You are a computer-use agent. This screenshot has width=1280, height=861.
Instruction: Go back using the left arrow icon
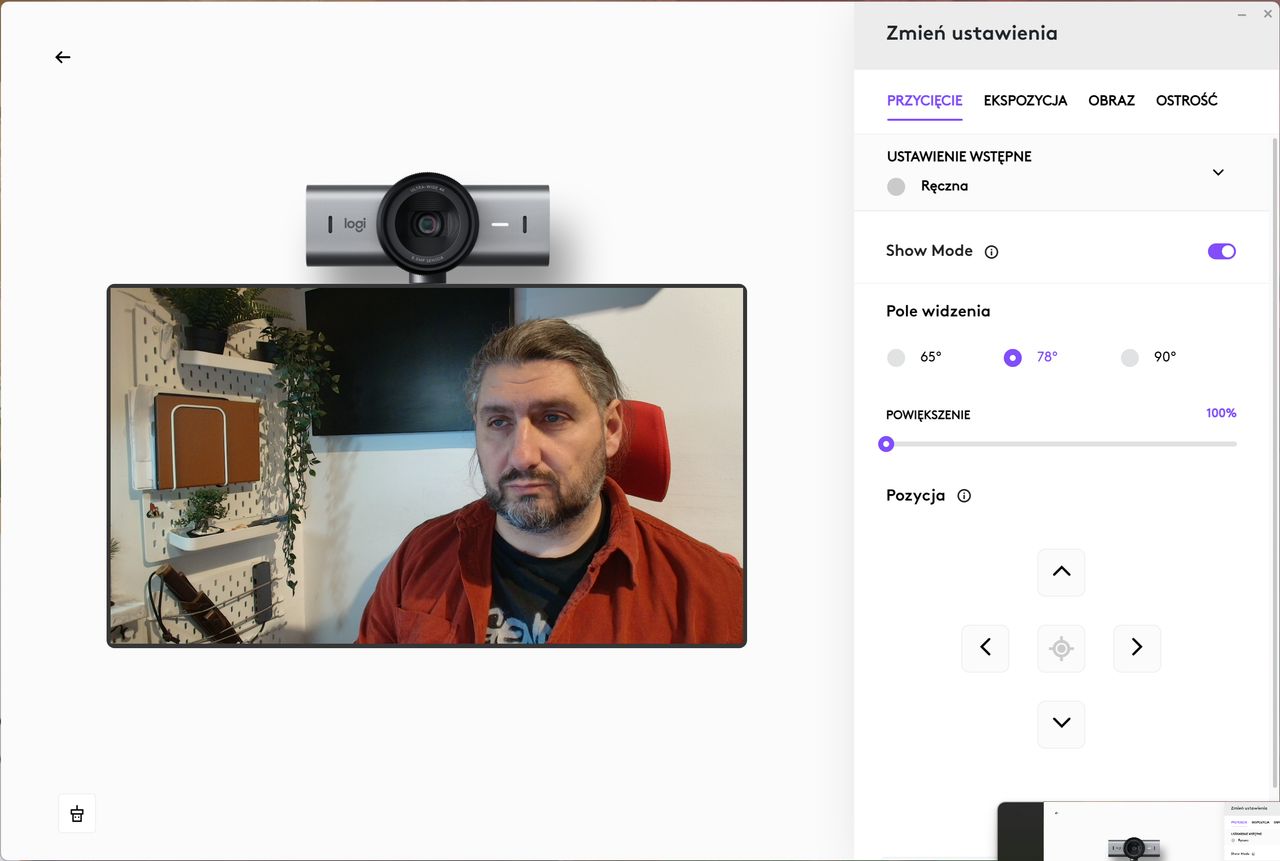pos(63,57)
